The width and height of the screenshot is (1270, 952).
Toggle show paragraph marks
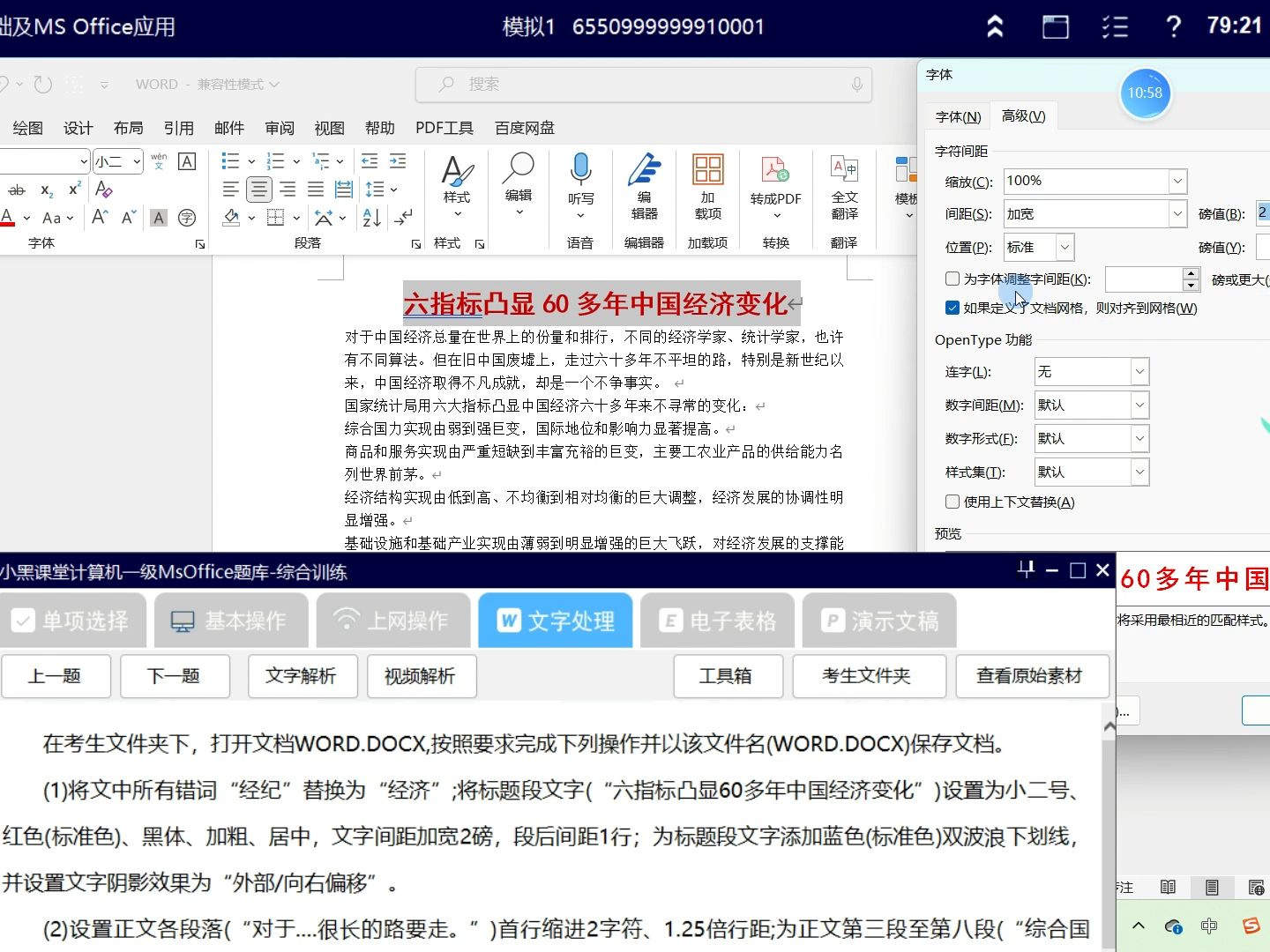tap(404, 217)
